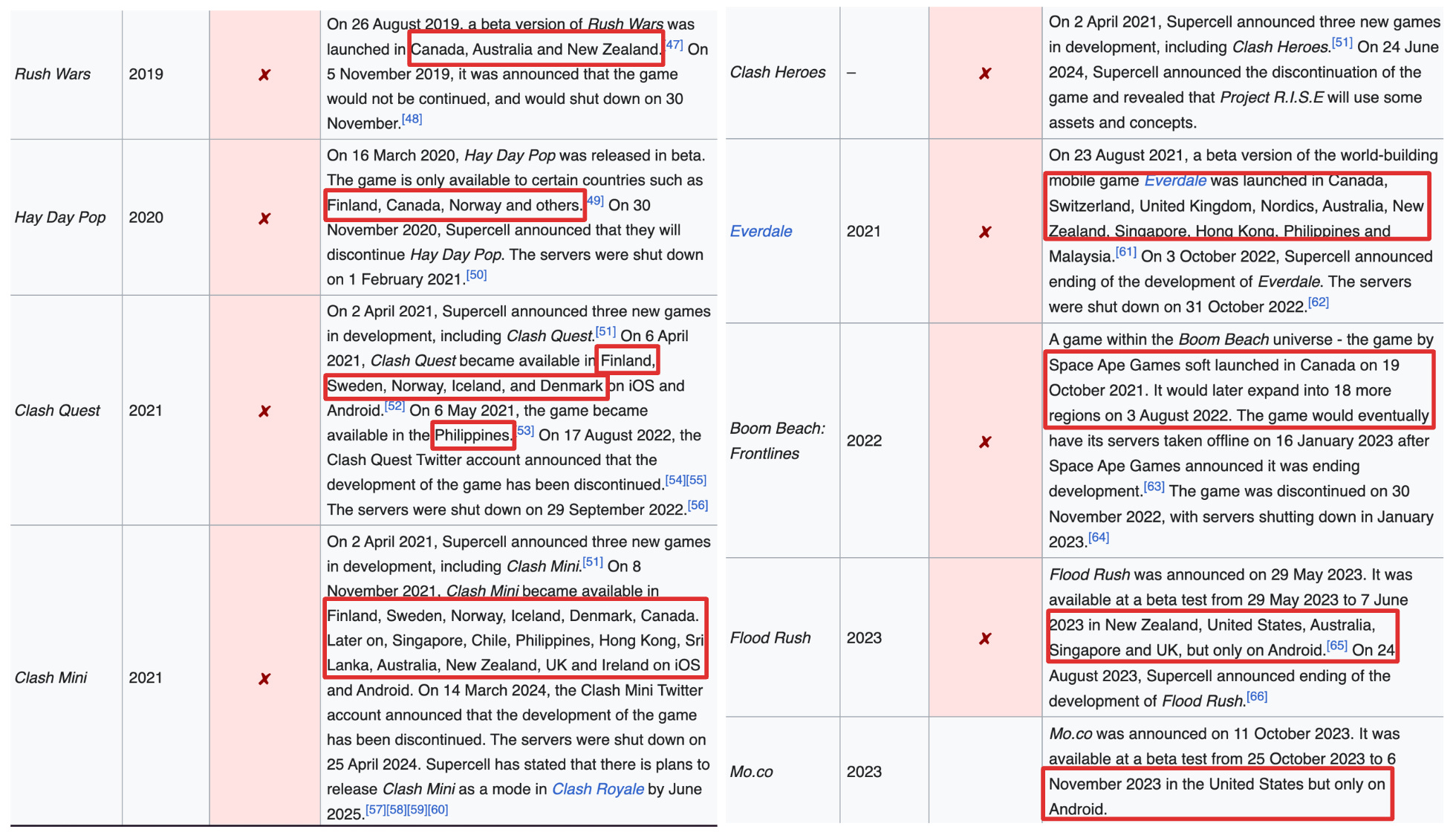Click 'Canada, Australia and New Zealand' text
1456x835 pixels.
coord(536,49)
